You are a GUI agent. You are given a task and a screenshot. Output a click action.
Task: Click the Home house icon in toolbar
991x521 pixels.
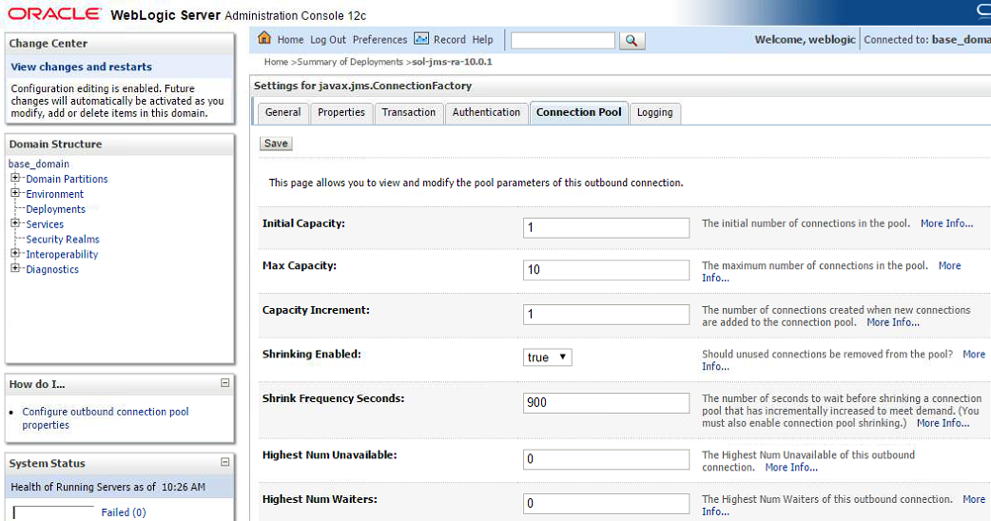coord(265,39)
